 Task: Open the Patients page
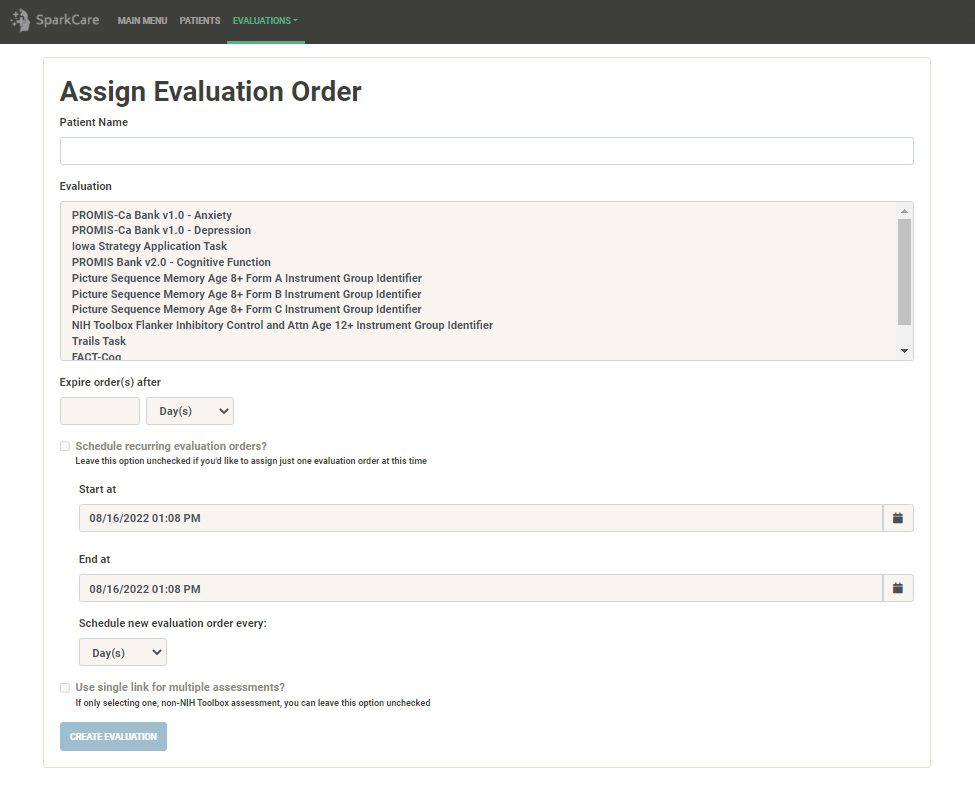click(200, 21)
